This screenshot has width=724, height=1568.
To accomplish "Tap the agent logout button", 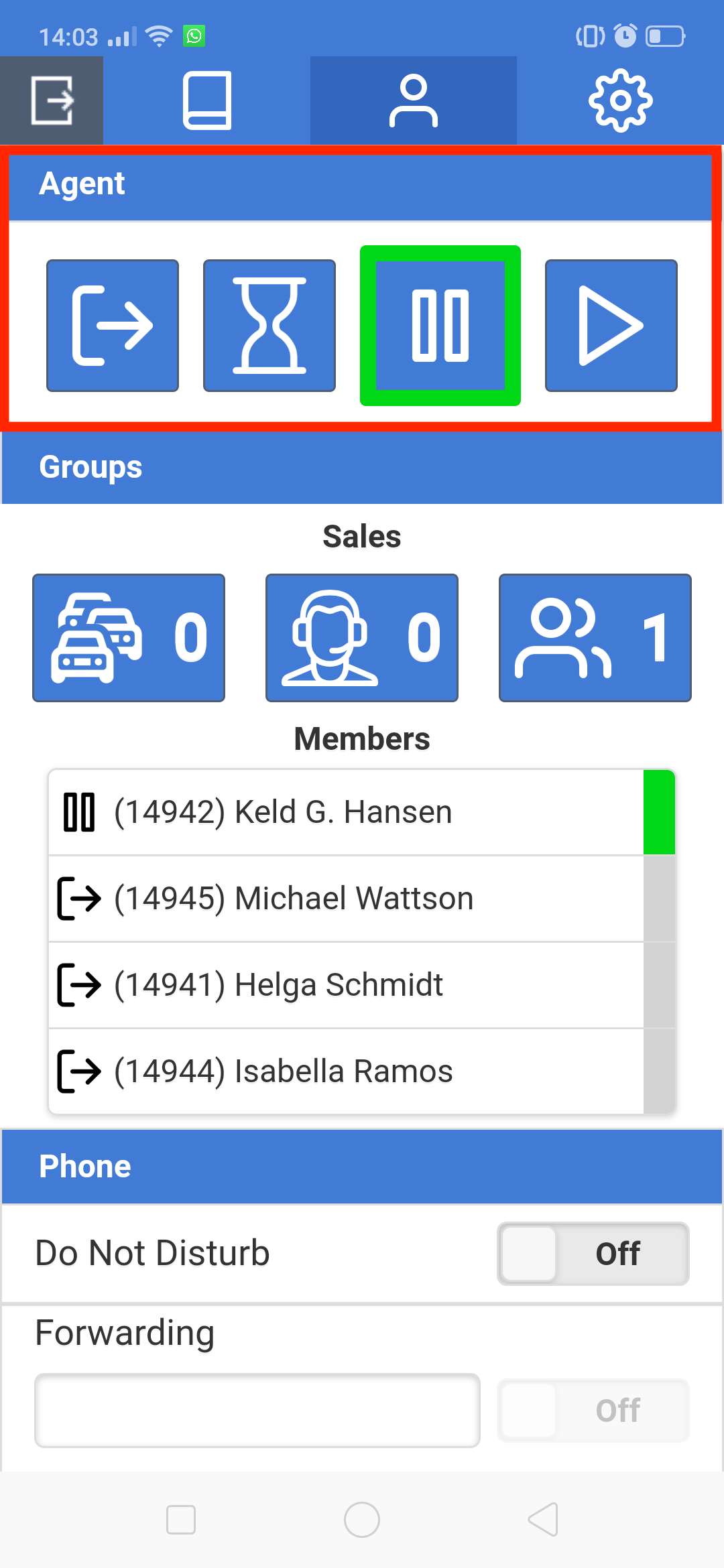I will coord(113,326).
